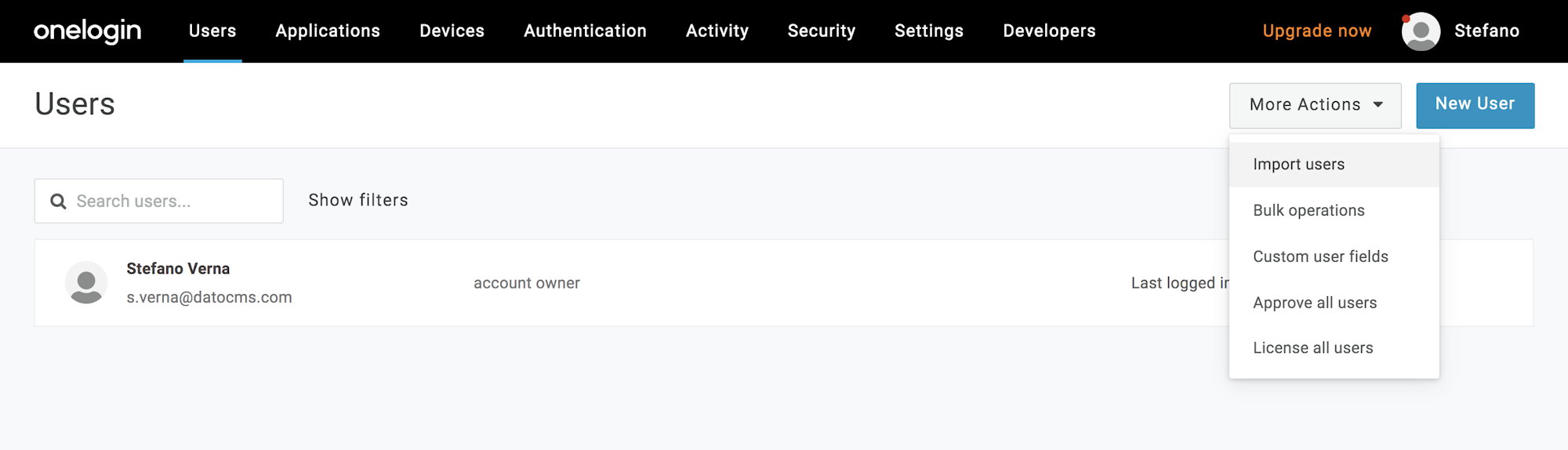Click the Upgrade now link
Image resolution: width=1568 pixels, height=450 pixels.
point(1316,31)
